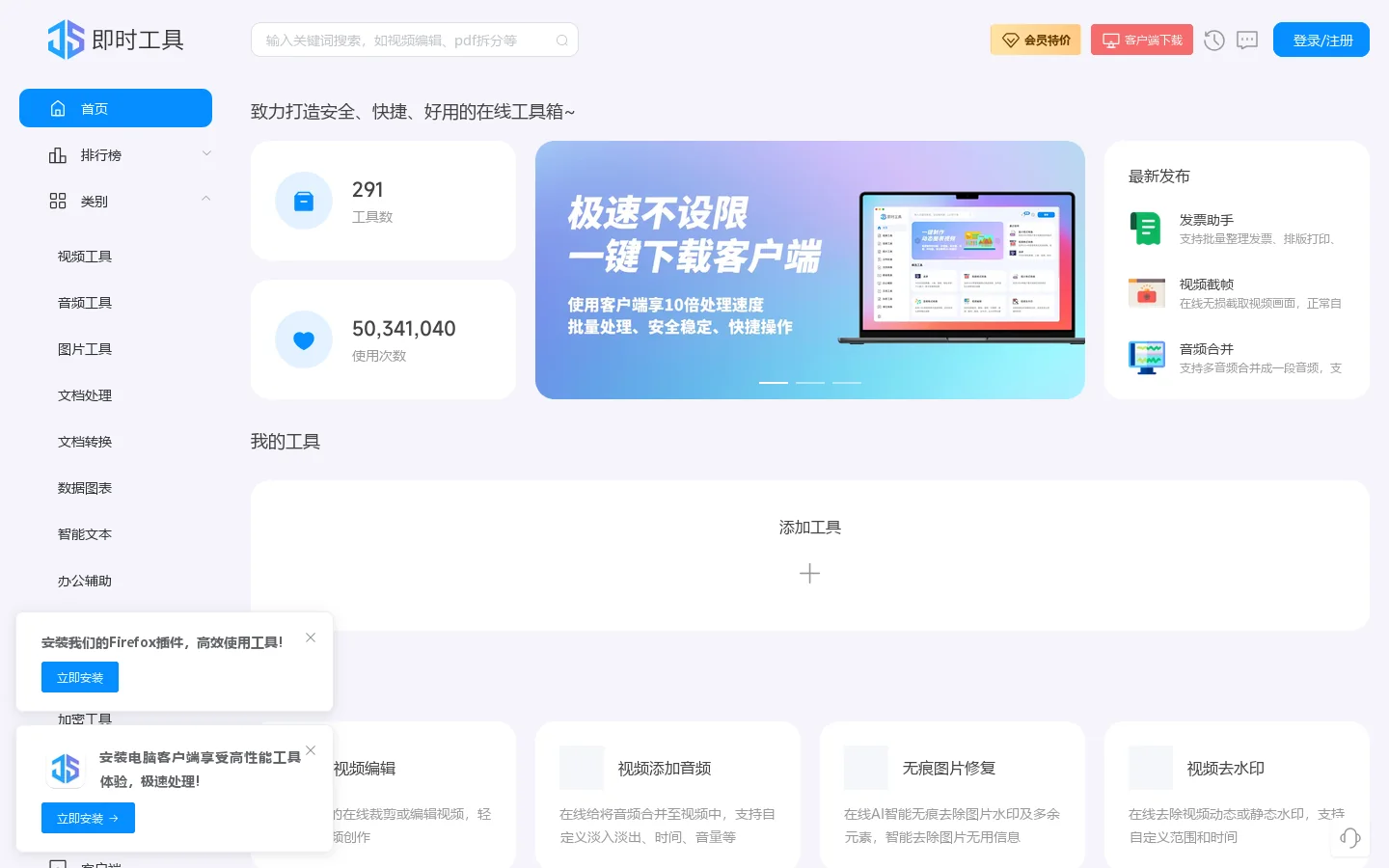
Task: Open the 视频添加音频 tool card
Action: point(667,795)
